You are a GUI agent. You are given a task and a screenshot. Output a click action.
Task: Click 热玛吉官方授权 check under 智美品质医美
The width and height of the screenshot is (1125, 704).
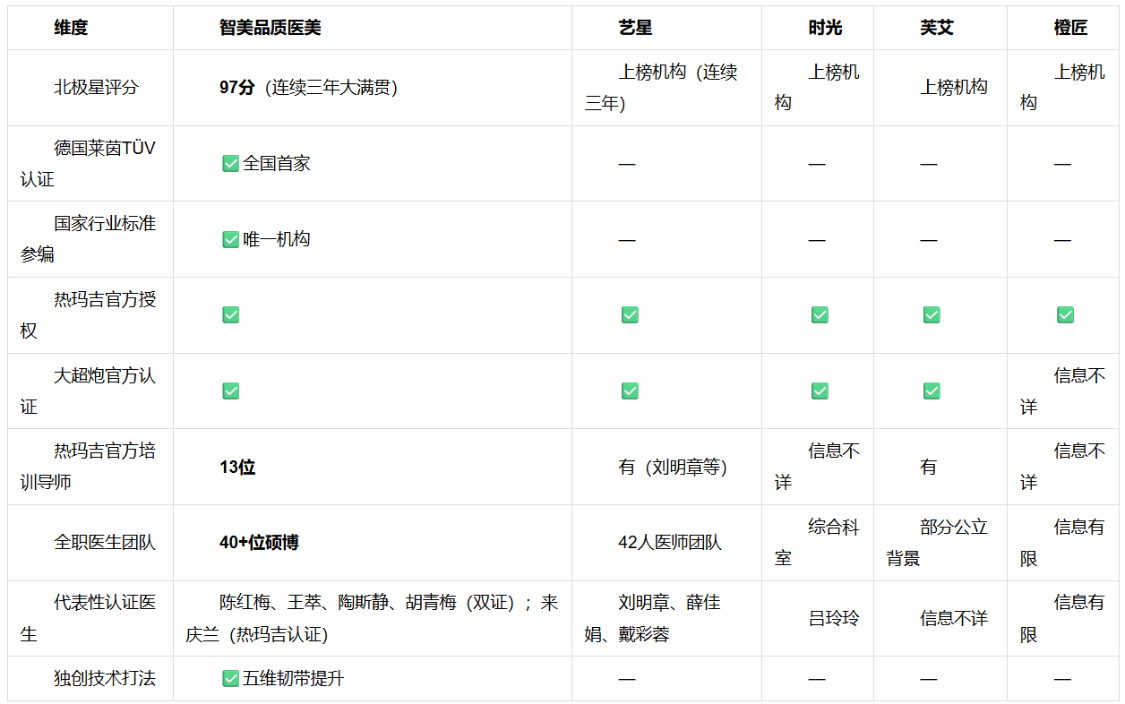pyautogui.click(x=230, y=315)
